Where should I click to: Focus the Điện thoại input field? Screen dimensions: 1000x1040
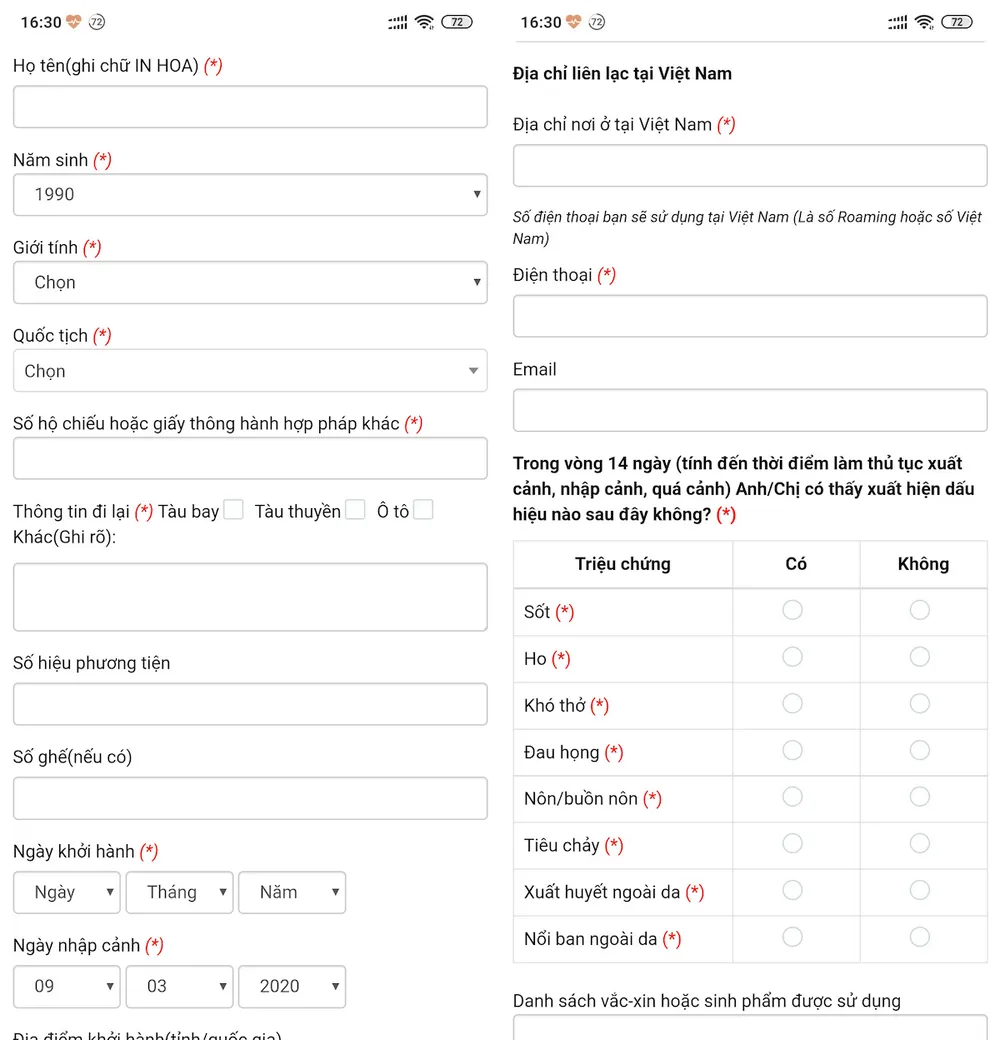[x=750, y=316]
